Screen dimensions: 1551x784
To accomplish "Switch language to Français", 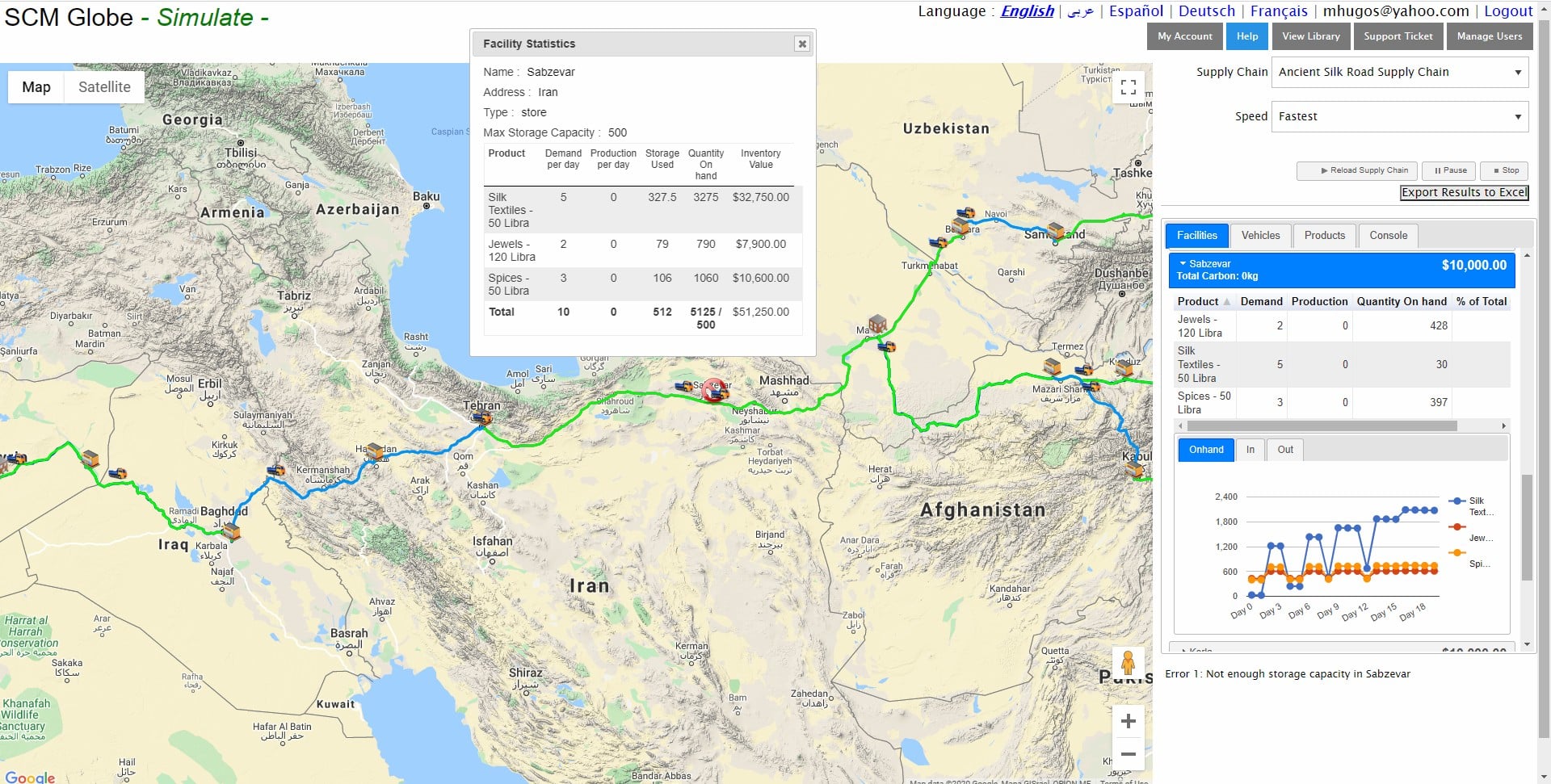I will [1279, 11].
